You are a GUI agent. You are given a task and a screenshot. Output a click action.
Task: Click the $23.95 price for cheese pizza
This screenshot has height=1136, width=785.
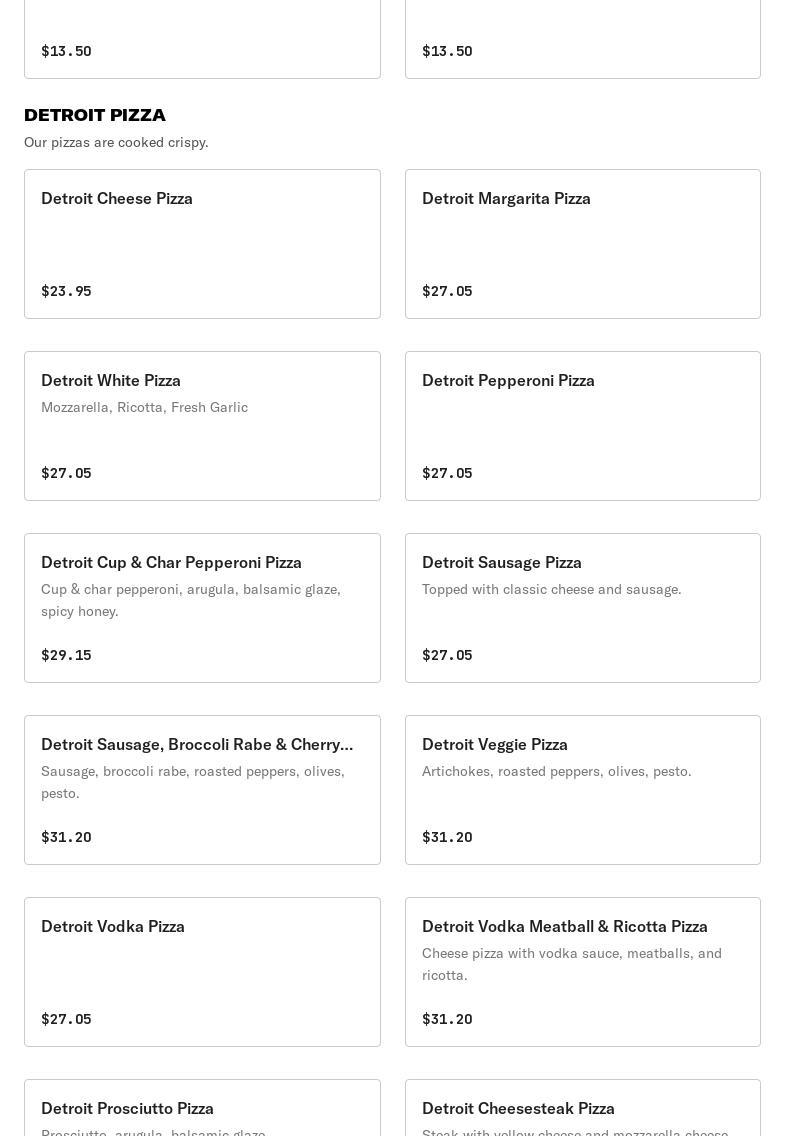(x=66, y=291)
